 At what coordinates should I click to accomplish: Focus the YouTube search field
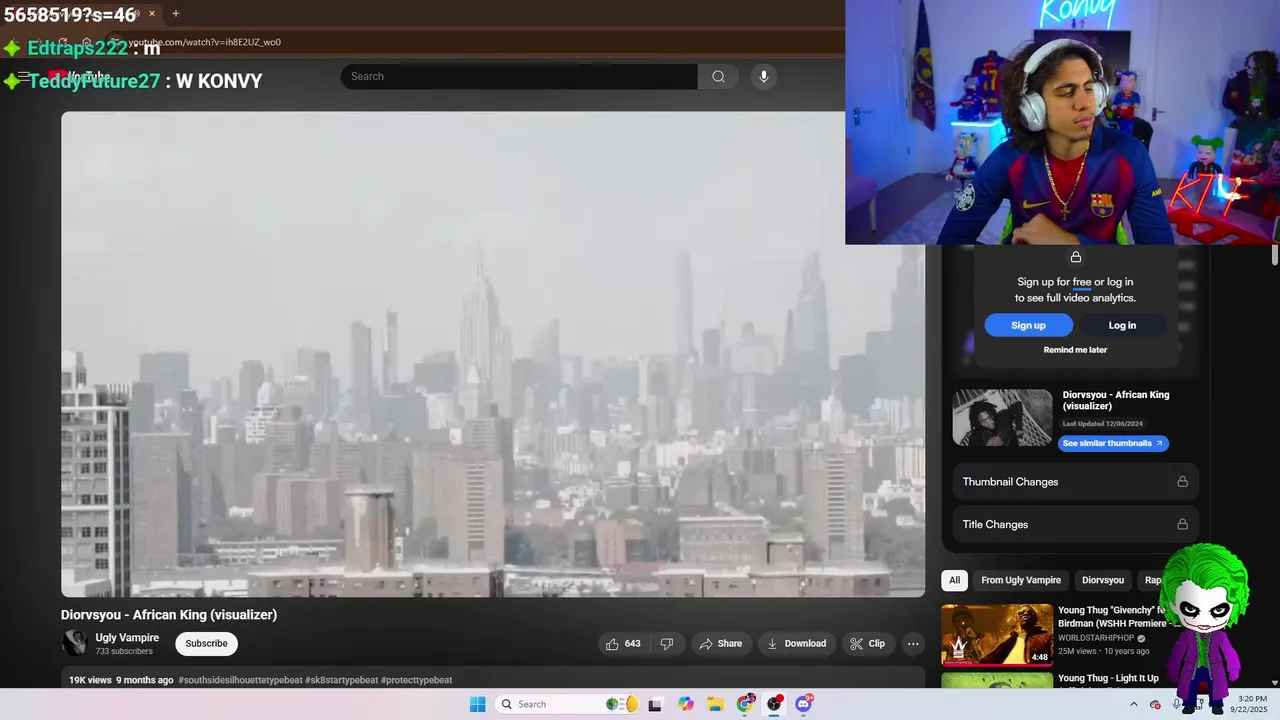[519, 77]
